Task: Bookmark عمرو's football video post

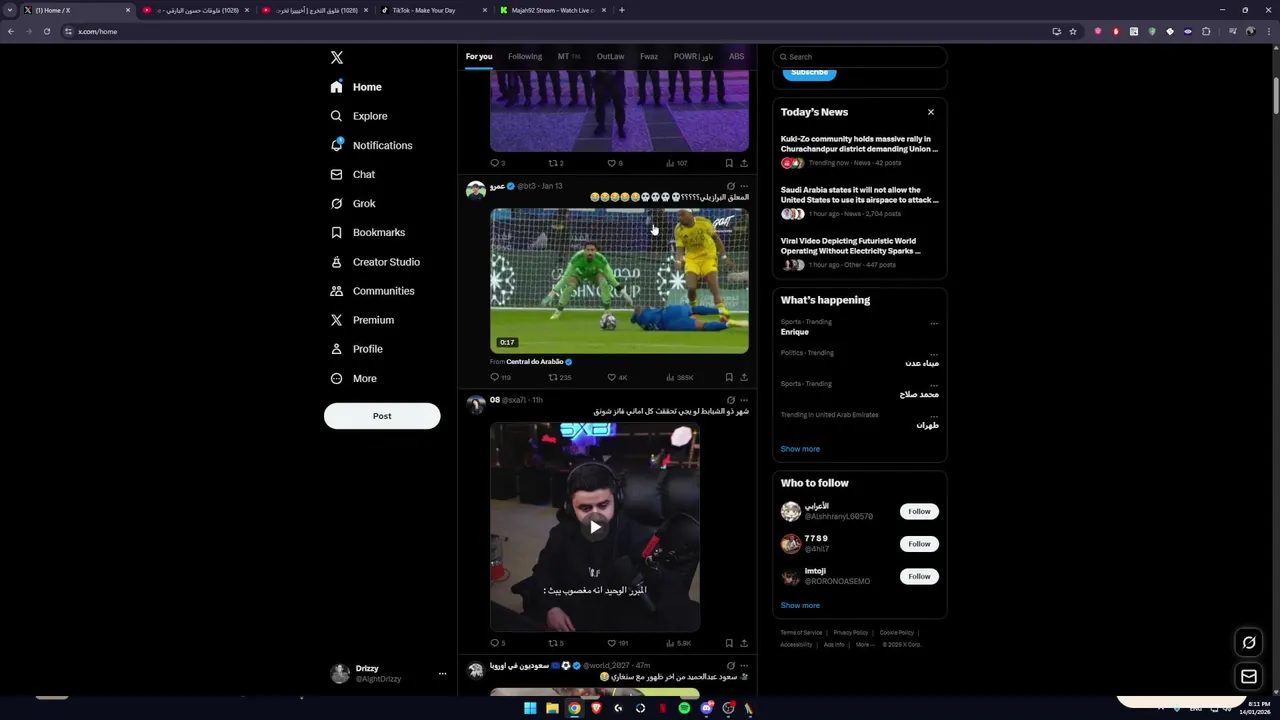Action: (x=729, y=377)
